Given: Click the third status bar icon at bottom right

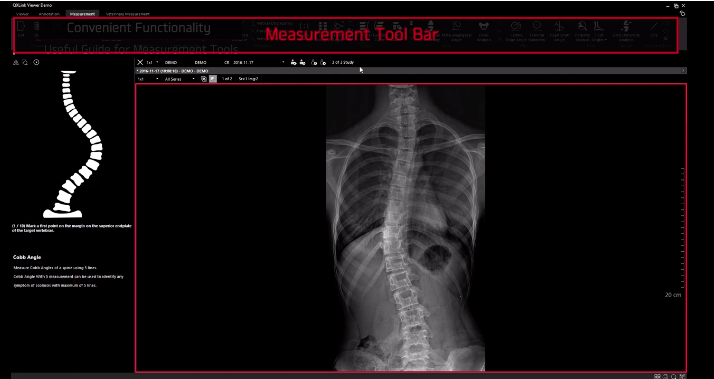Looking at the screenshot, I should point(674,376).
